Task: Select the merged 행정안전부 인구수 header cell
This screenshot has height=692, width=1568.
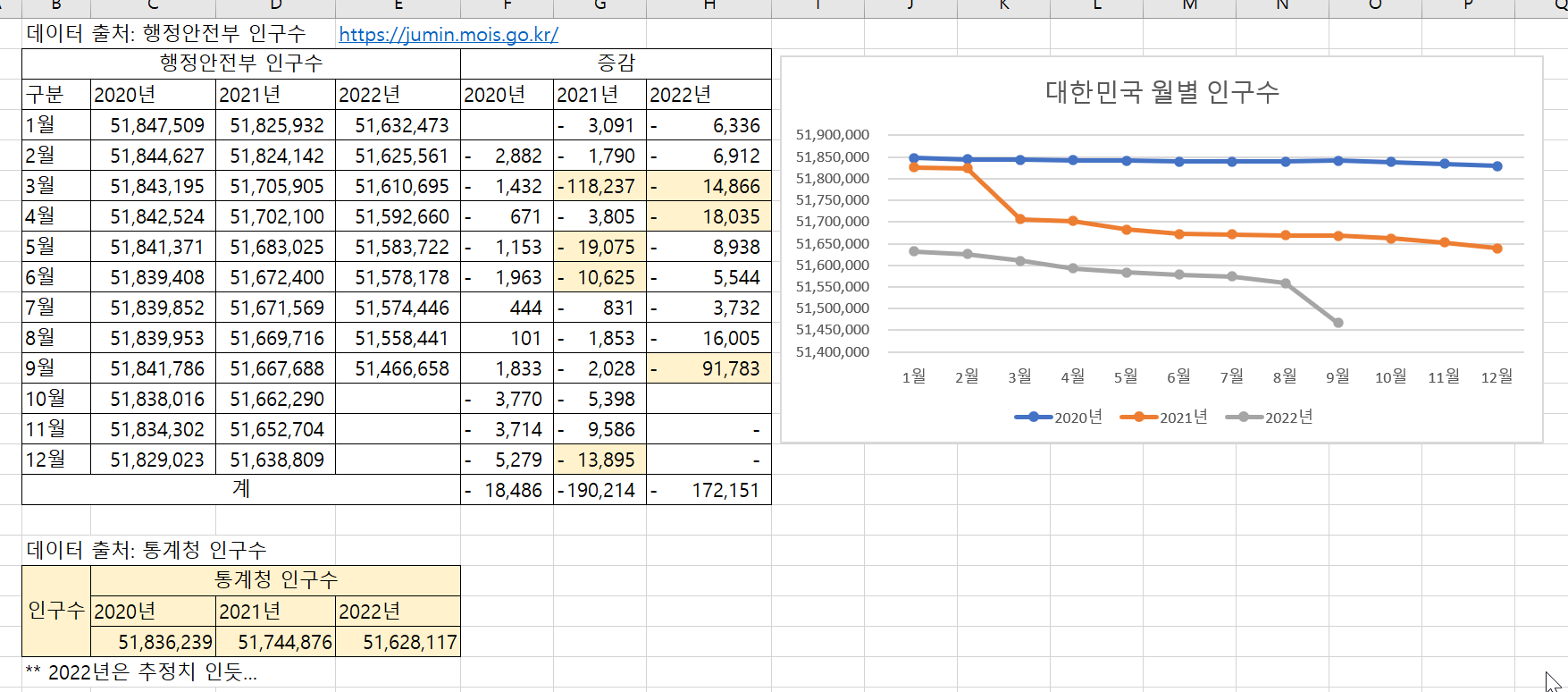Action: click(x=241, y=63)
